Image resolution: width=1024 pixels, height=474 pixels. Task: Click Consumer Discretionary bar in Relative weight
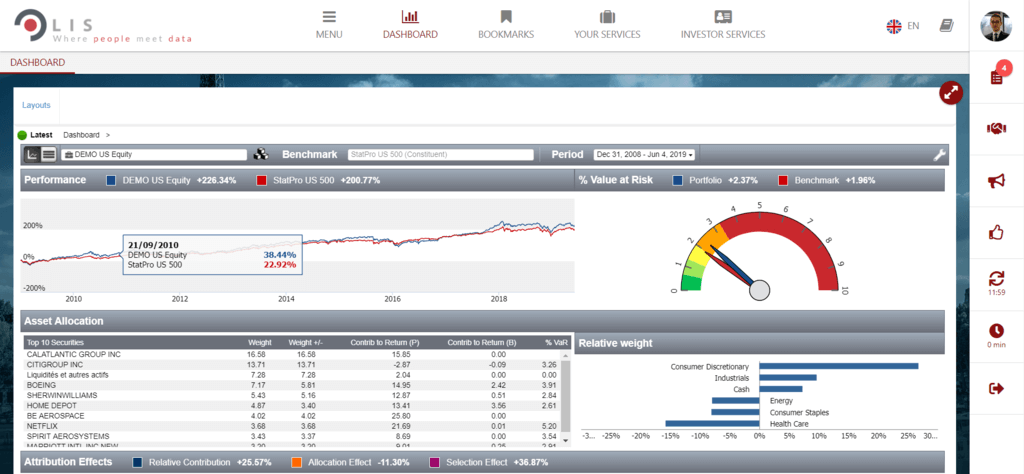pos(839,366)
